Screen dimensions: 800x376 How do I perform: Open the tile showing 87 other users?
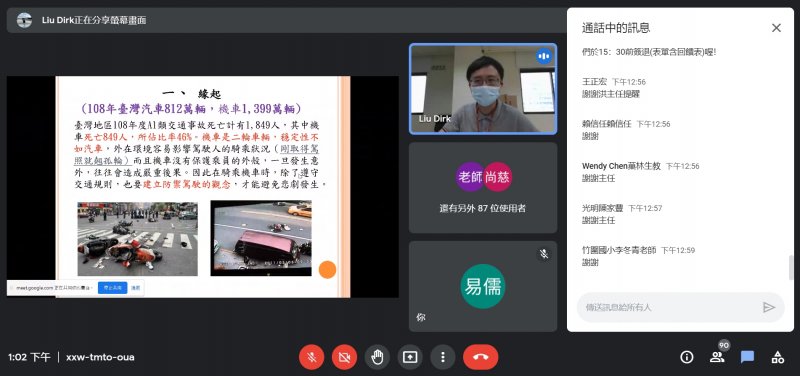coord(483,187)
